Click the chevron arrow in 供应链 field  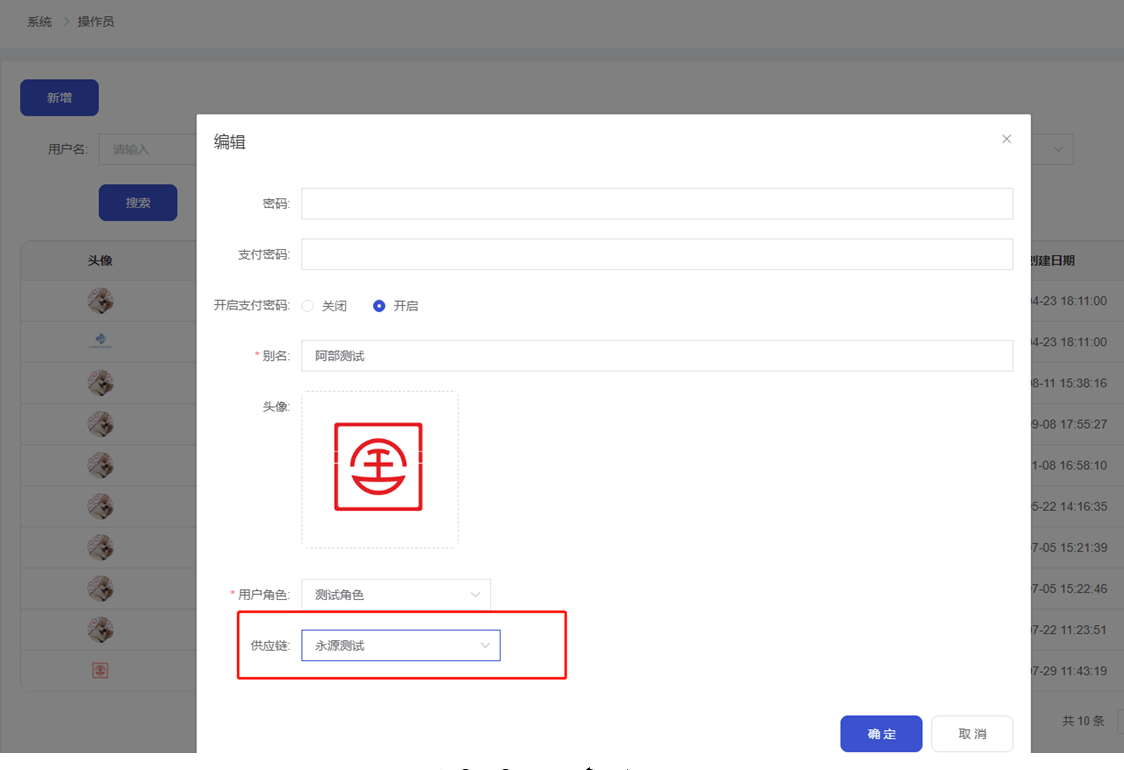pyautogui.click(x=485, y=646)
